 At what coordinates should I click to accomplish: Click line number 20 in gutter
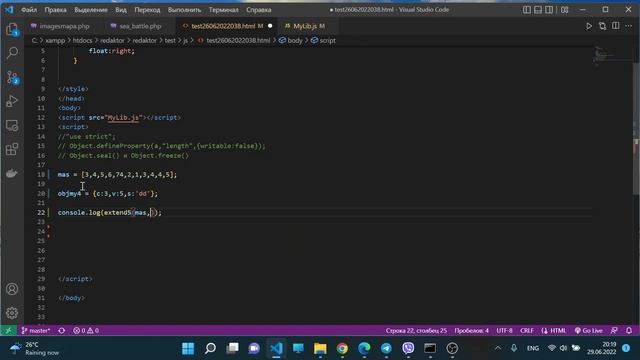point(41,193)
